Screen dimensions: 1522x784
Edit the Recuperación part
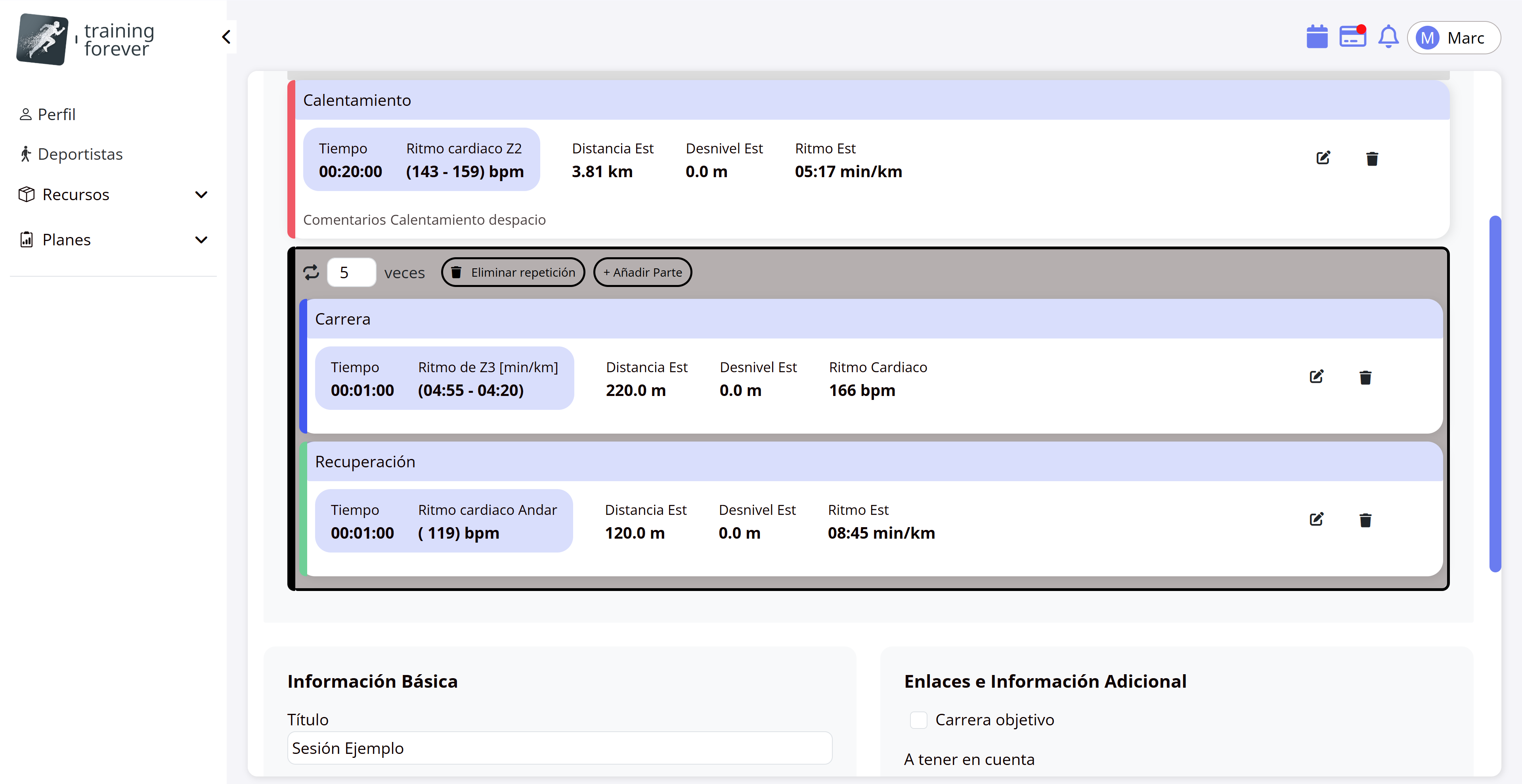(1316, 519)
